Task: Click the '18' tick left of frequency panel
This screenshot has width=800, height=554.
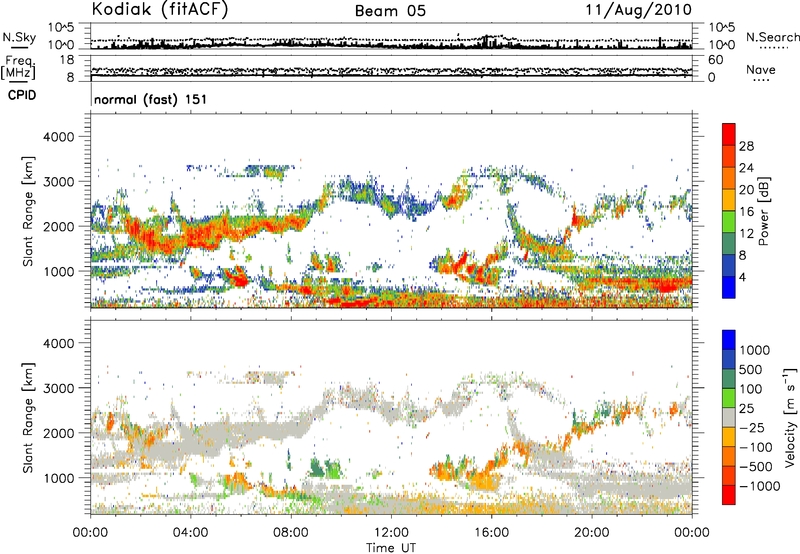Action: point(67,60)
